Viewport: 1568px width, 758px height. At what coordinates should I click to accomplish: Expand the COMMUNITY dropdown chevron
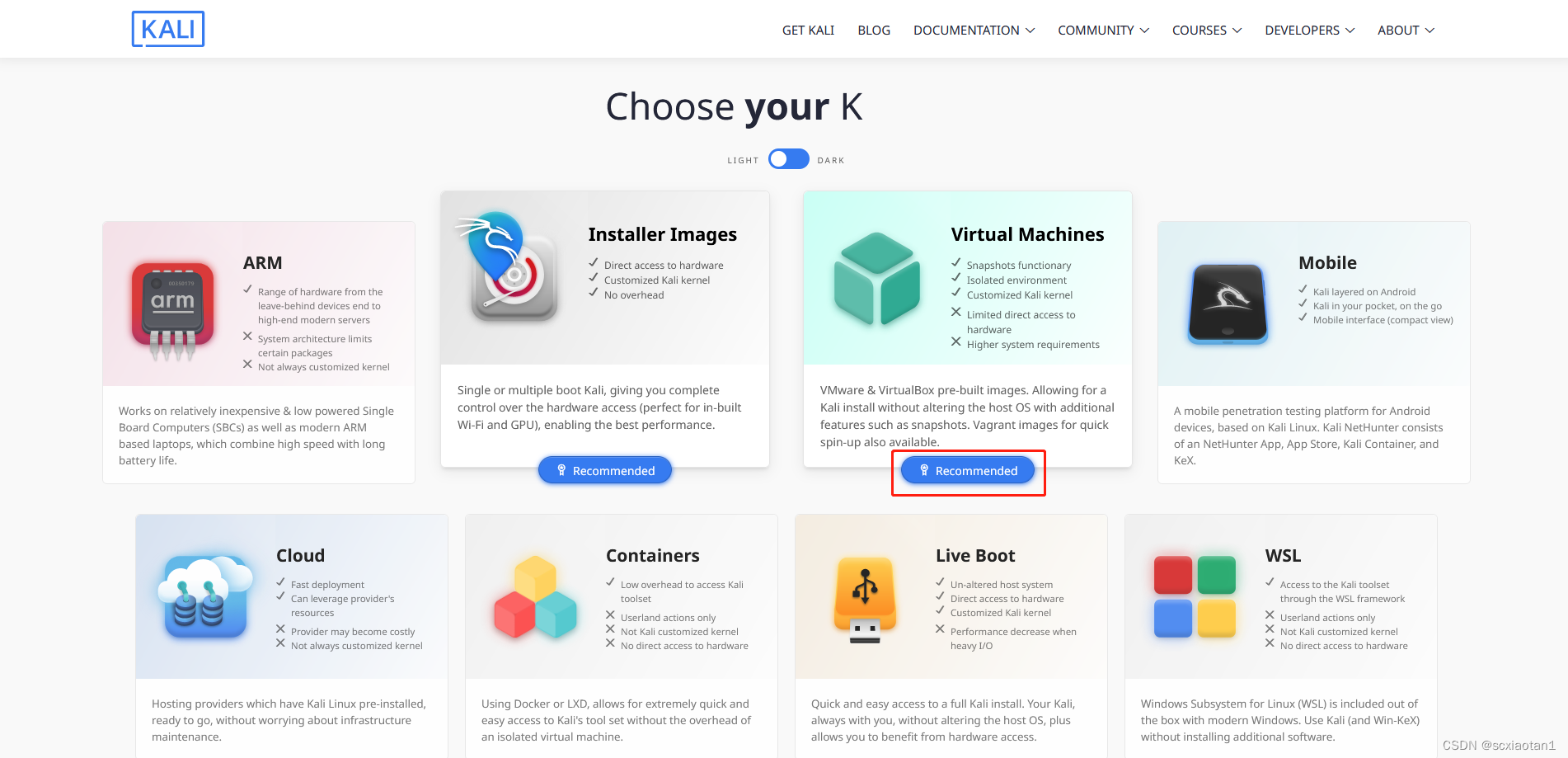pos(1144,31)
